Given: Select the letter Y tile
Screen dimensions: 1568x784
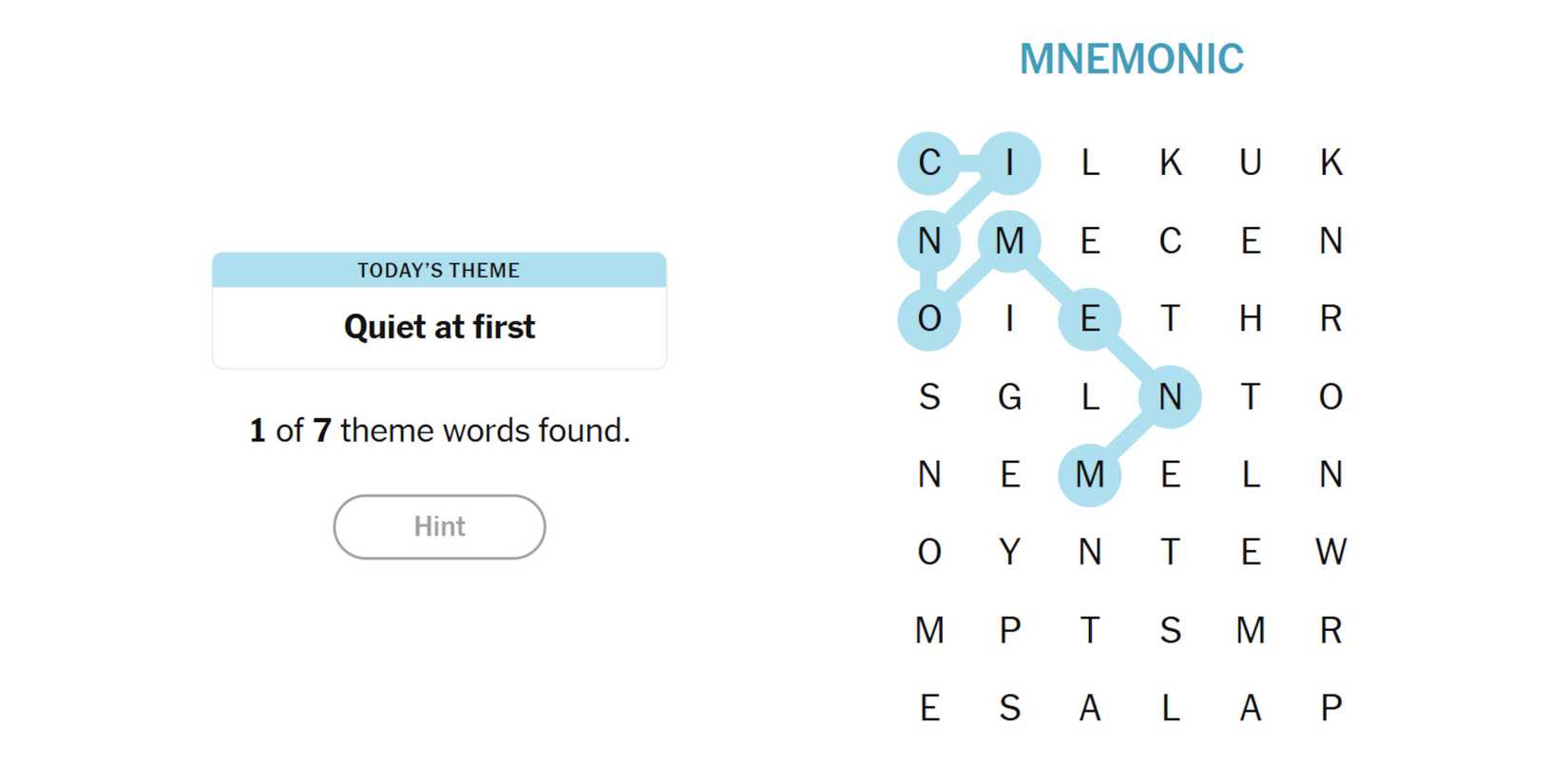Looking at the screenshot, I should click(1009, 552).
